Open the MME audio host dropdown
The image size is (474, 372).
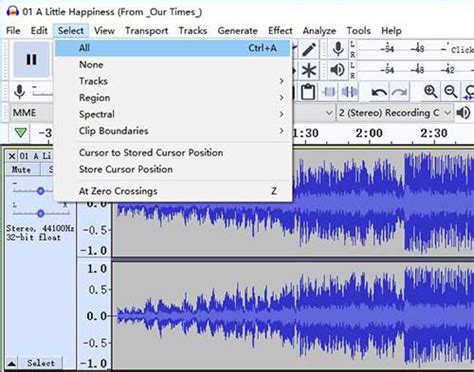point(32,113)
